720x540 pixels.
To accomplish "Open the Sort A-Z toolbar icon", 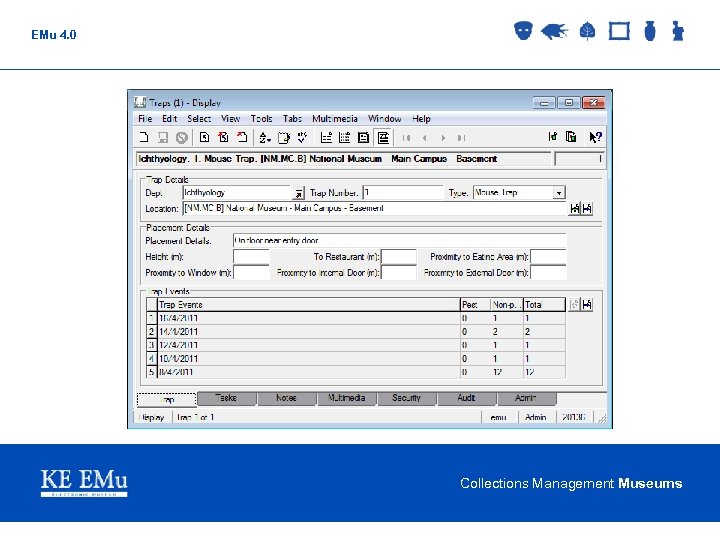I will (x=264, y=137).
